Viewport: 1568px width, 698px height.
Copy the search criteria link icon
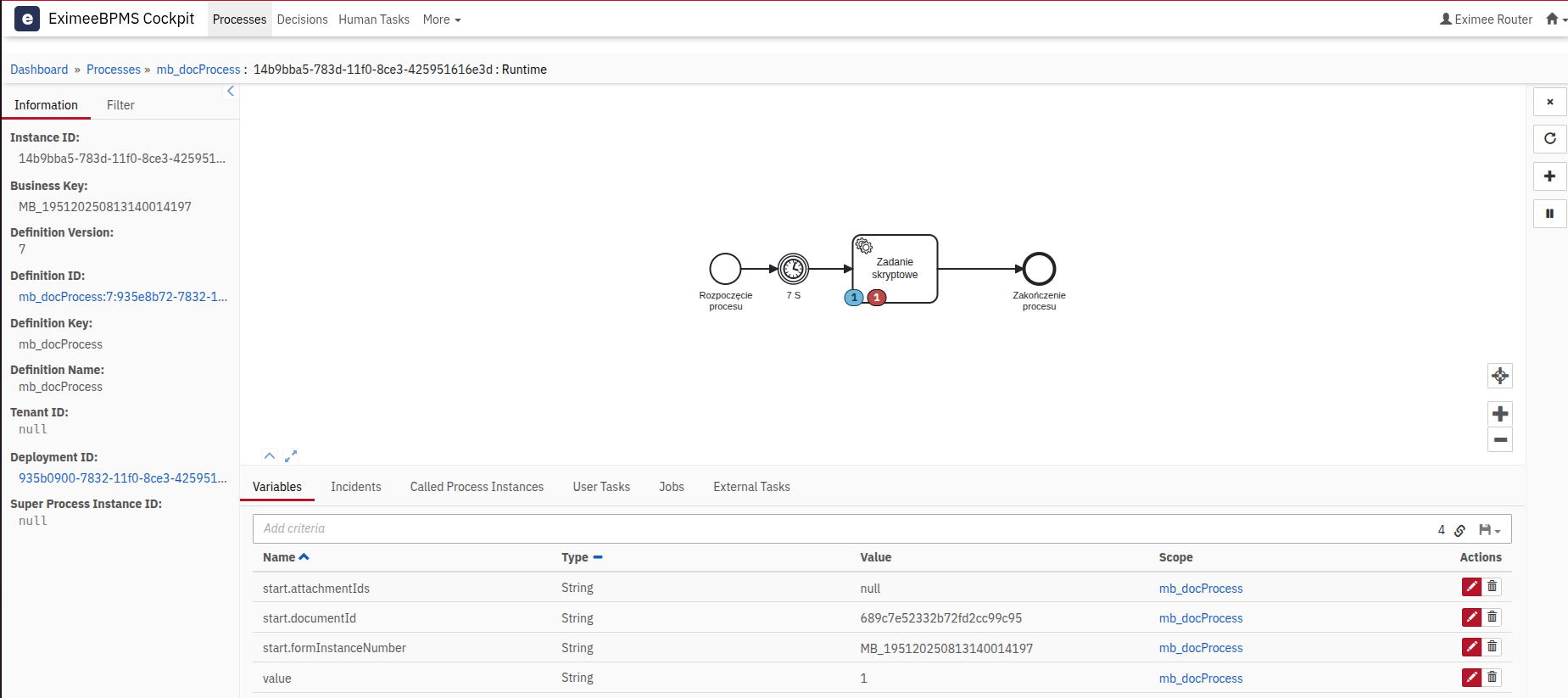(1459, 530)
